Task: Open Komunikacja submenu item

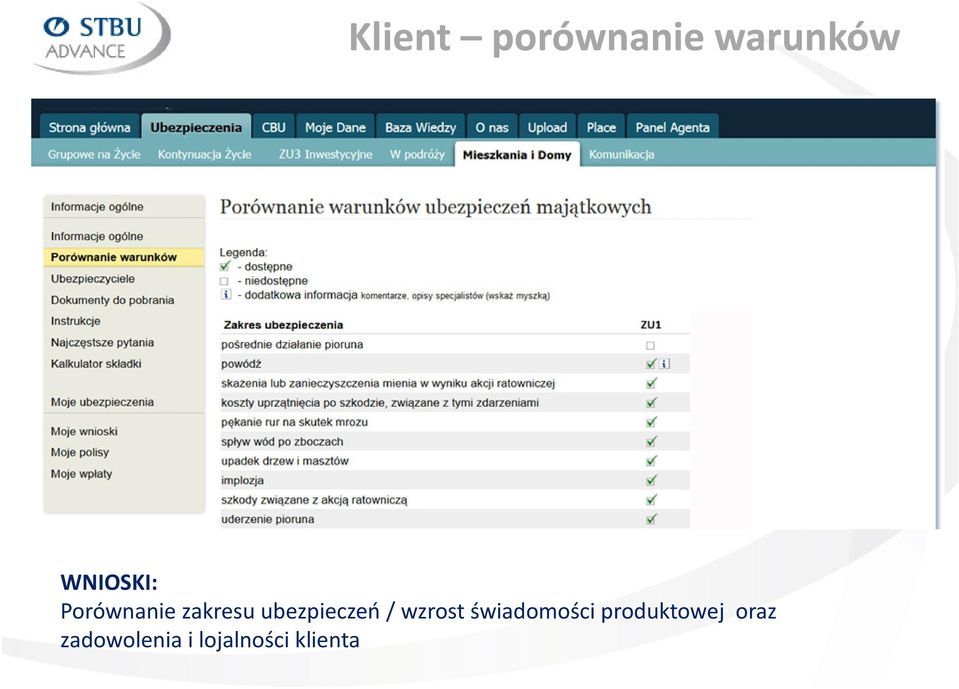Action: point(621,154)
